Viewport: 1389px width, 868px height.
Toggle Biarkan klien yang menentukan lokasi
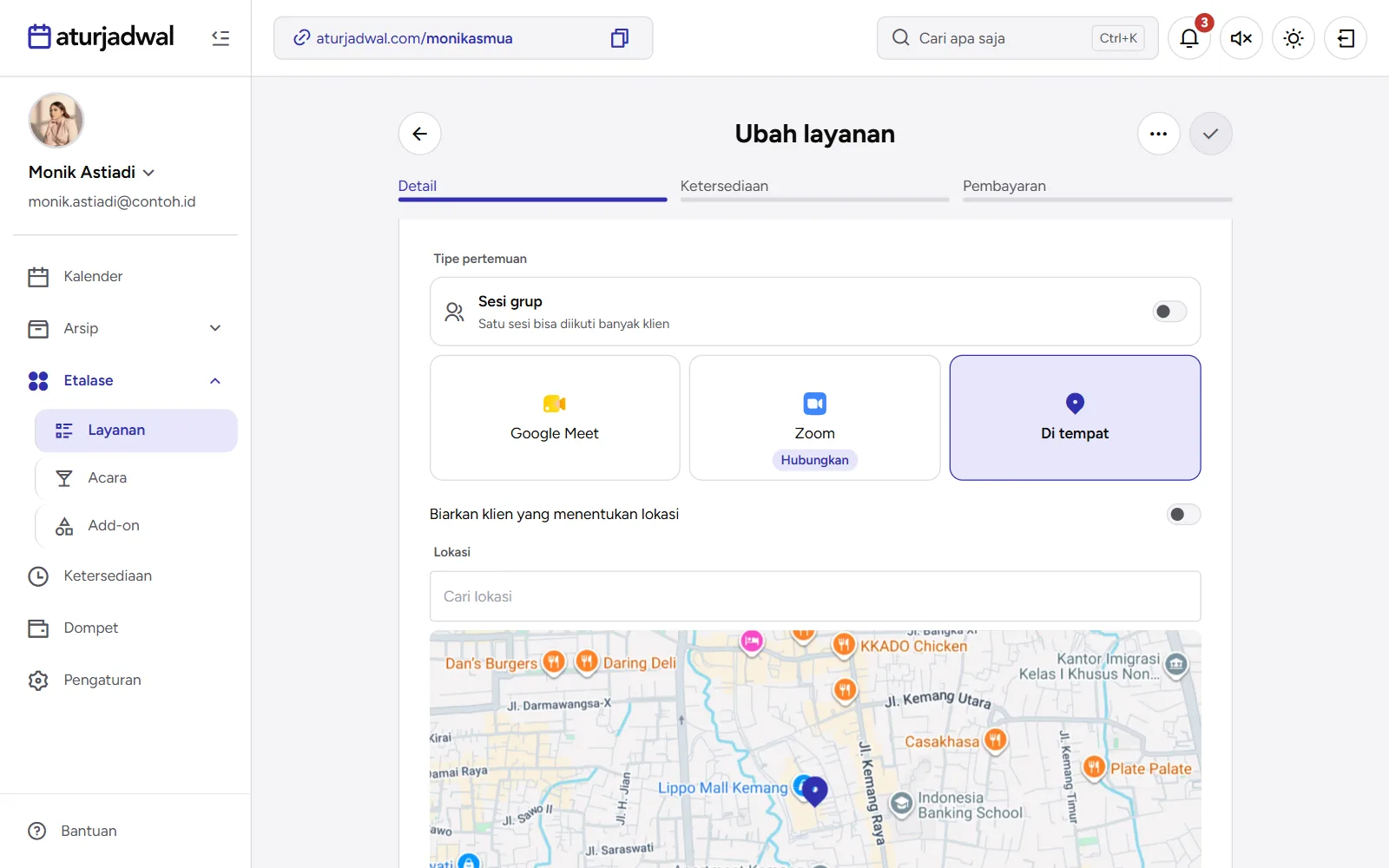point(1183,515)
